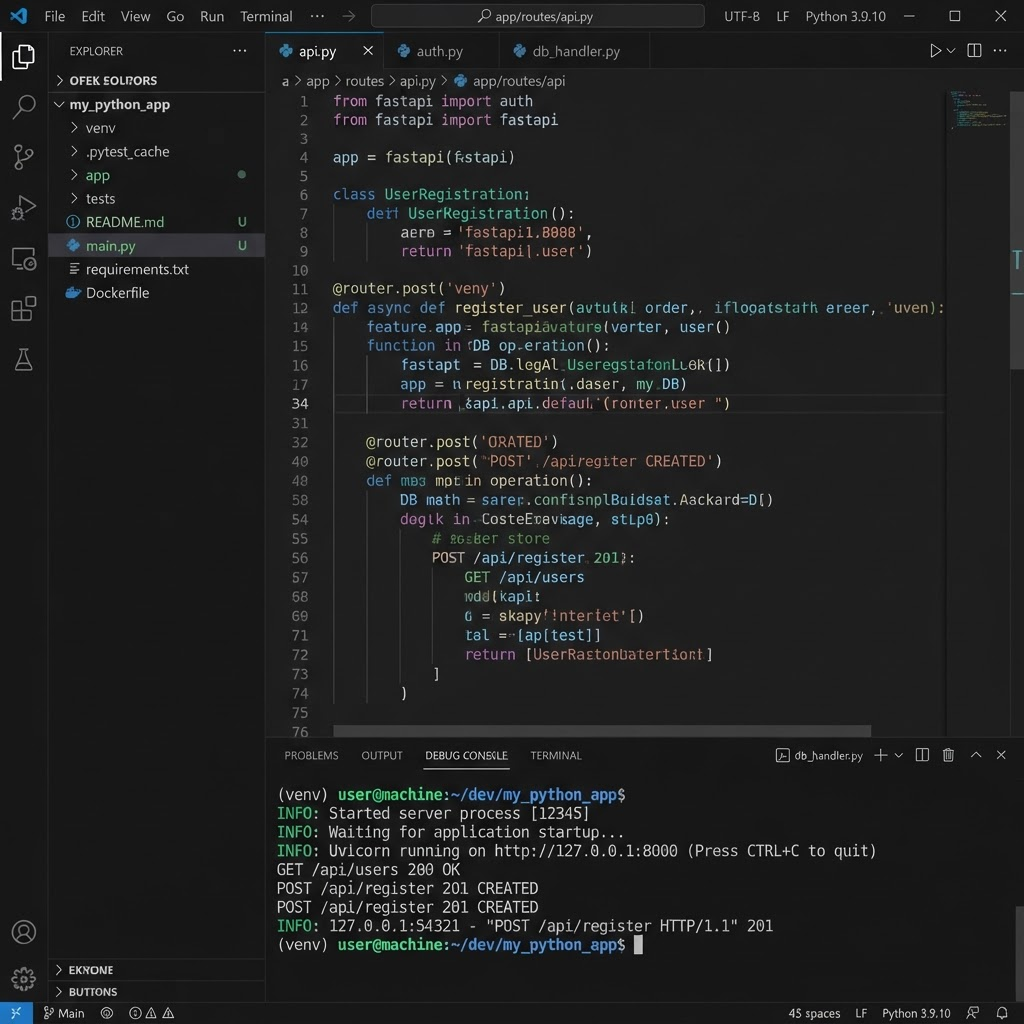Image resolution: width=1024 pixels, height=1024 pixels.
Task: Split the terminal panel
Action: click(922, 755)
